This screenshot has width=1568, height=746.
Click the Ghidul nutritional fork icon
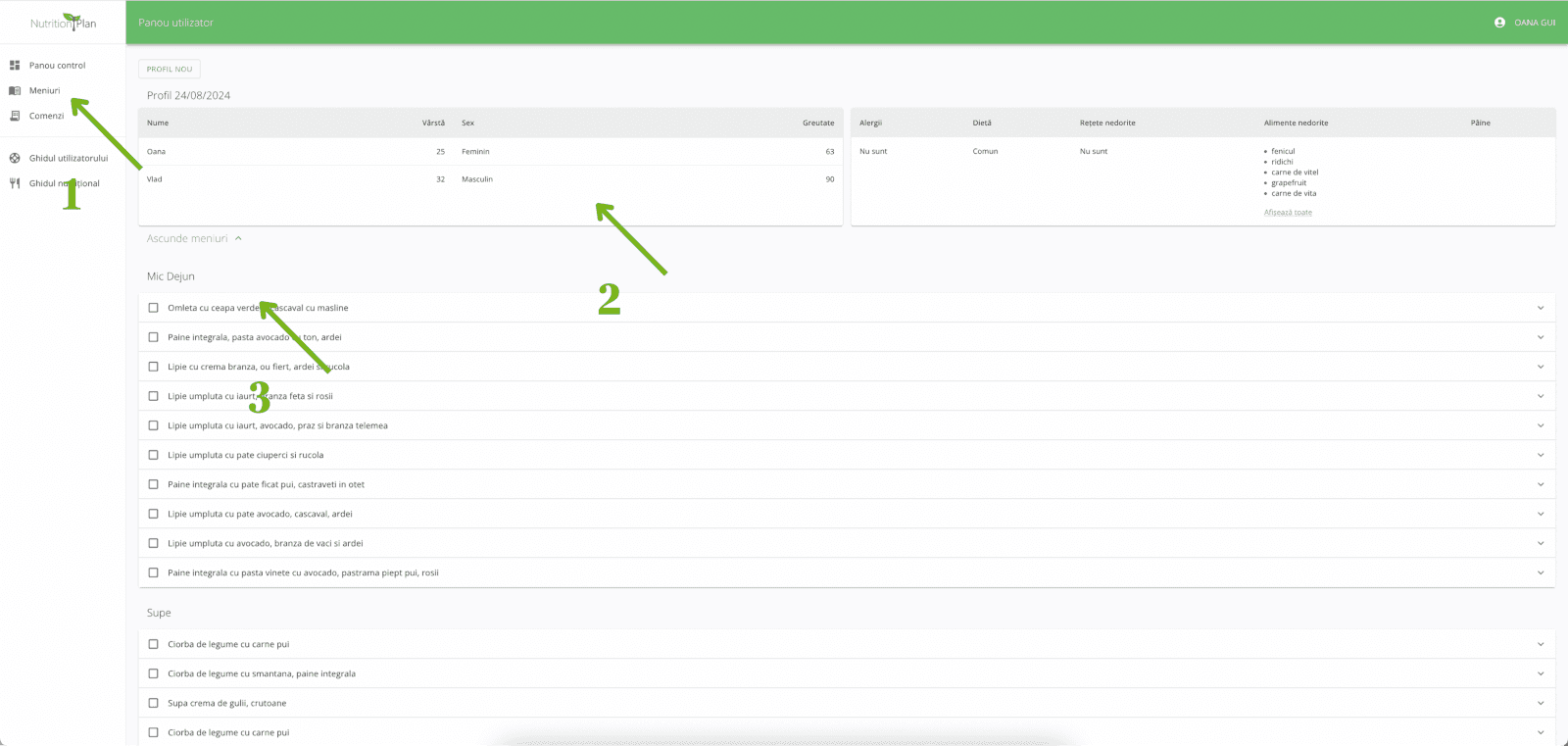[15, 183]
